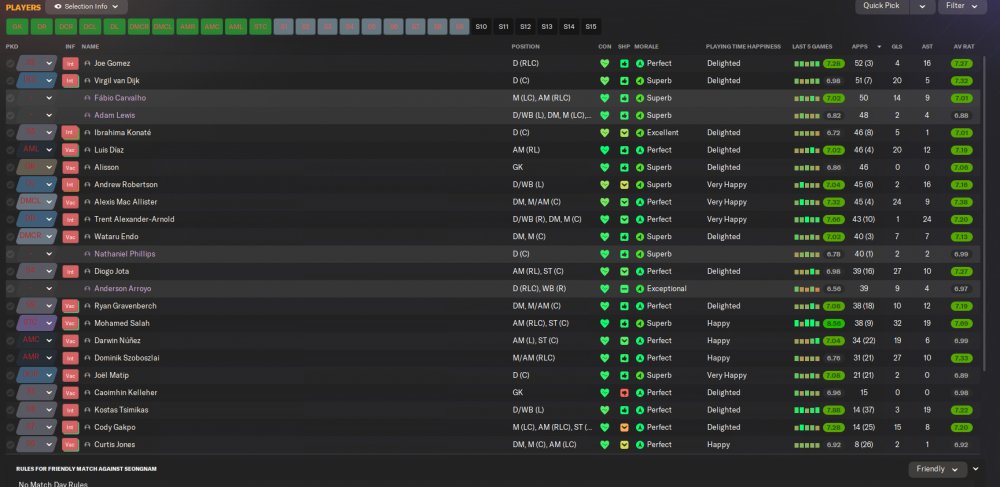1000x487 pixels.
Task: Open the Selection Info dropdown
Action: 86,6
